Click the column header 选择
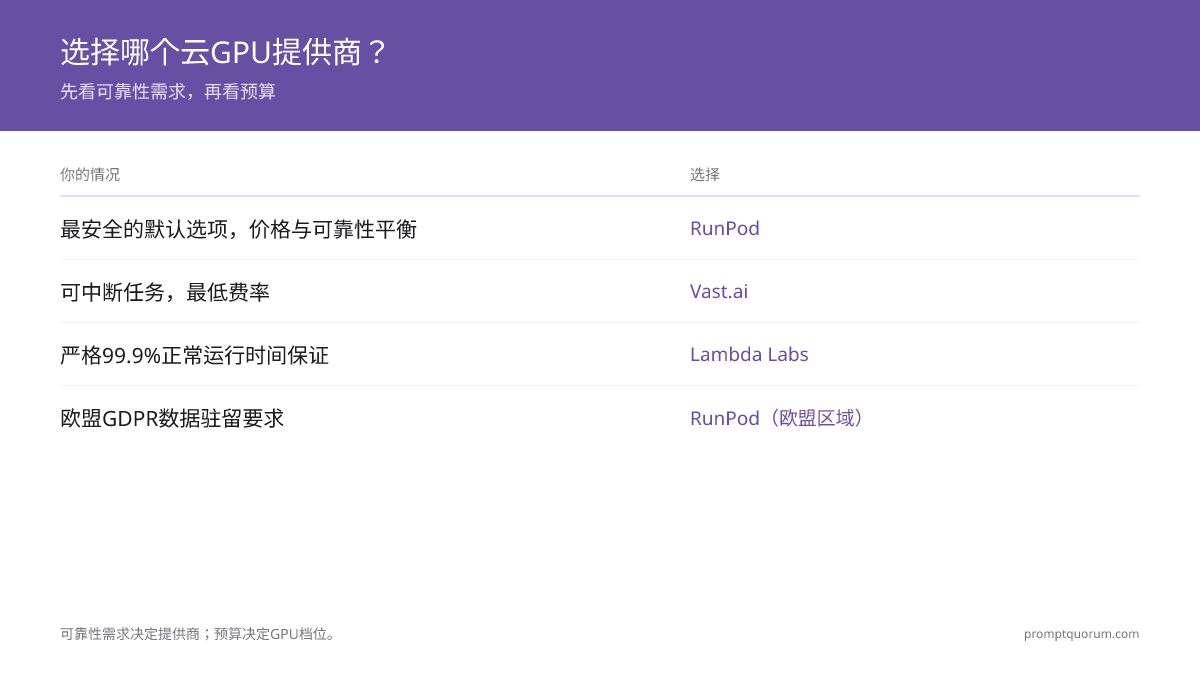Image resolution: width=1200 pixels, height=675 pixels. click(x=705, y=174)
